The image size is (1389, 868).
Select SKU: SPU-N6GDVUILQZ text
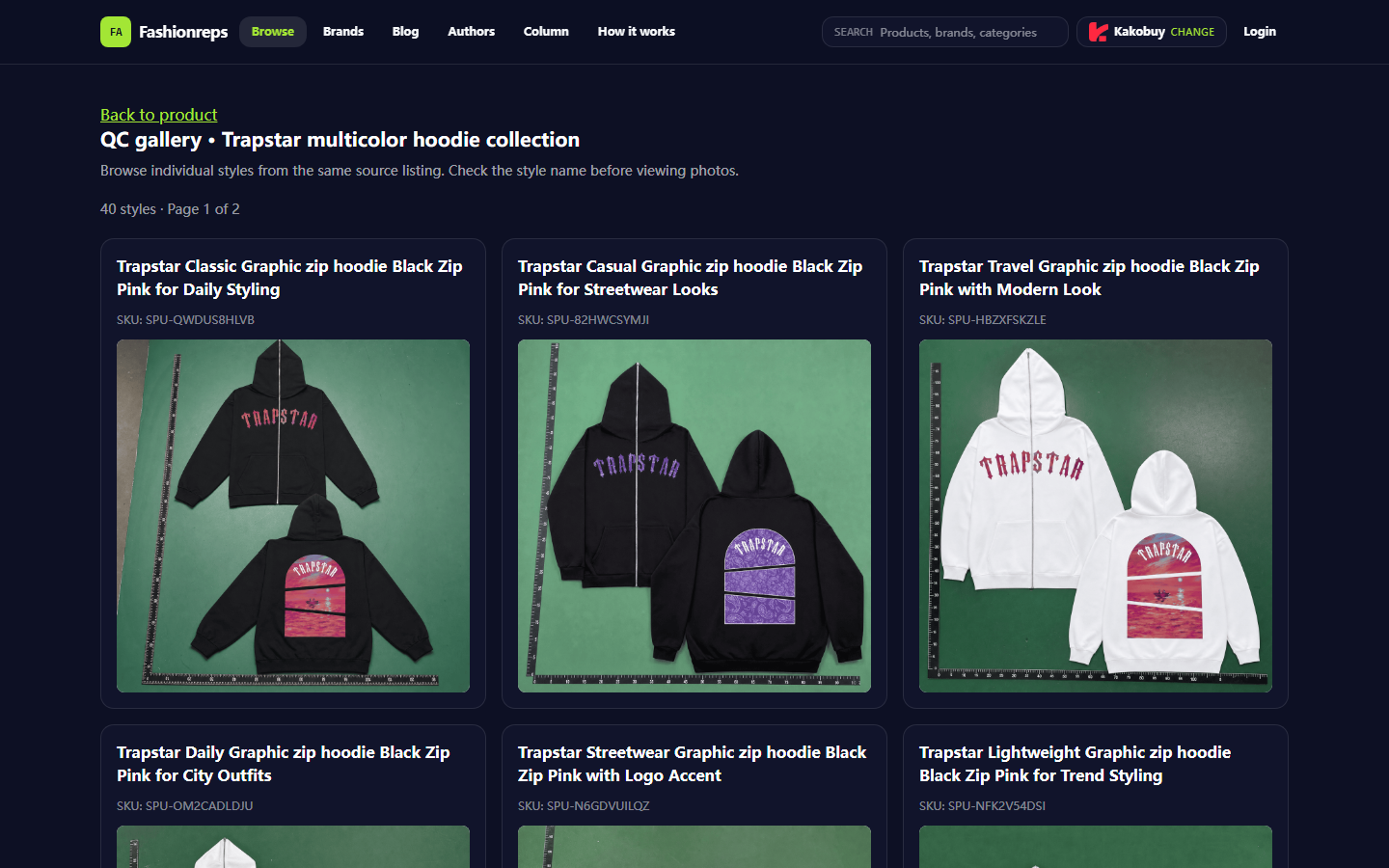point(584,806)
